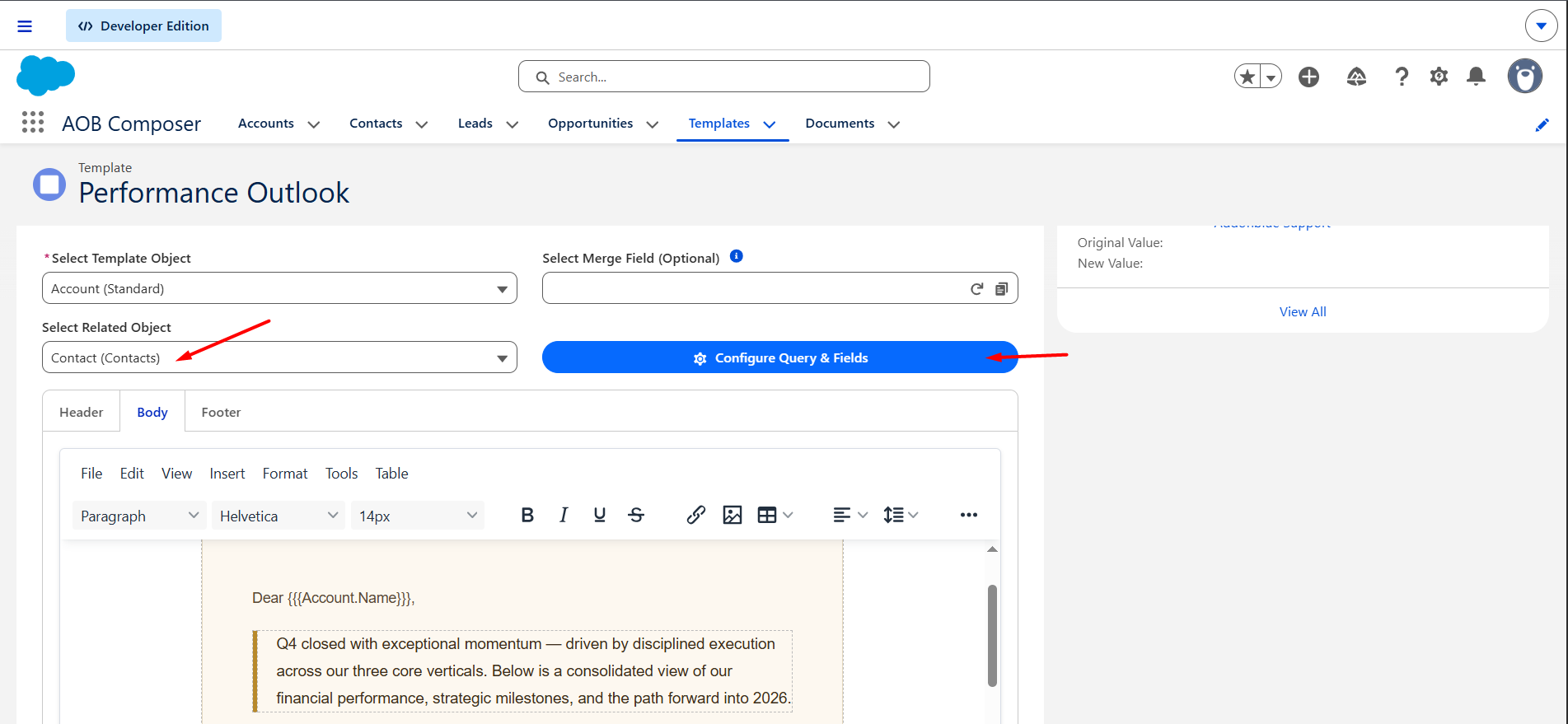
Task: Open the editor Insert menu
Action: click(227, 474)
